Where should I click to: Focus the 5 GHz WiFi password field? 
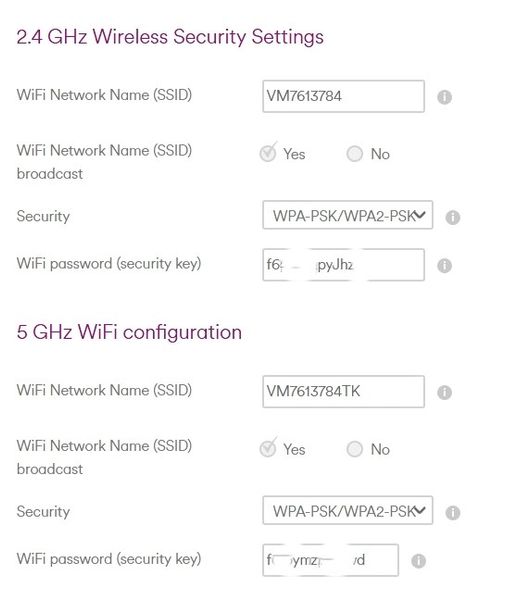(330, 560)
